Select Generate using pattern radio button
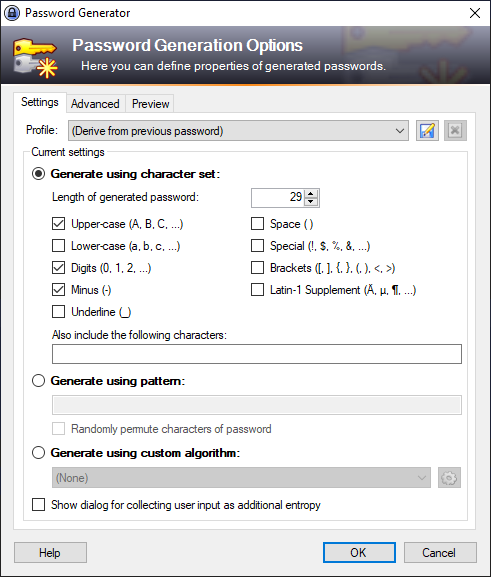 click(x=38, y=380)
